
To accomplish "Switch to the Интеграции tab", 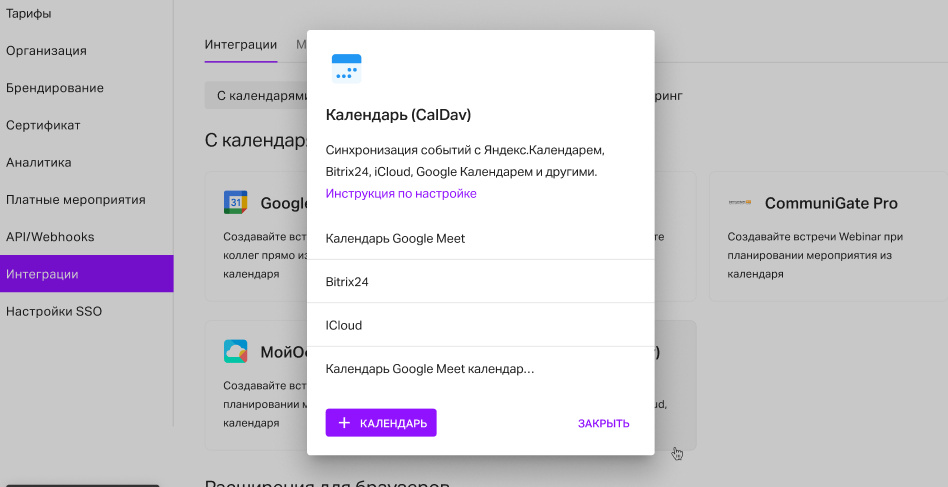I will point(241,45).
